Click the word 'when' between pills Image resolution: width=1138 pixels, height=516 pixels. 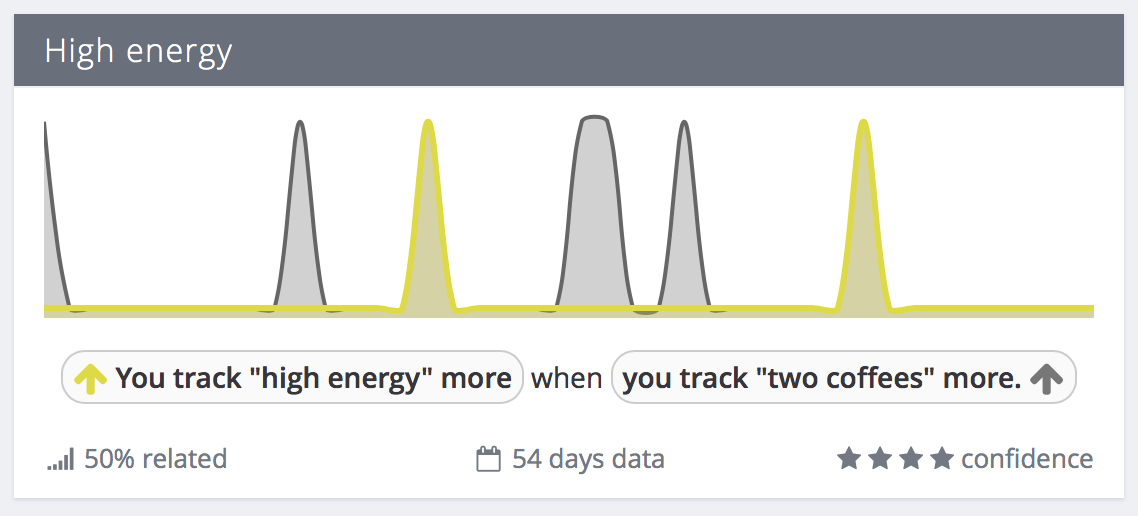(567, 378)
